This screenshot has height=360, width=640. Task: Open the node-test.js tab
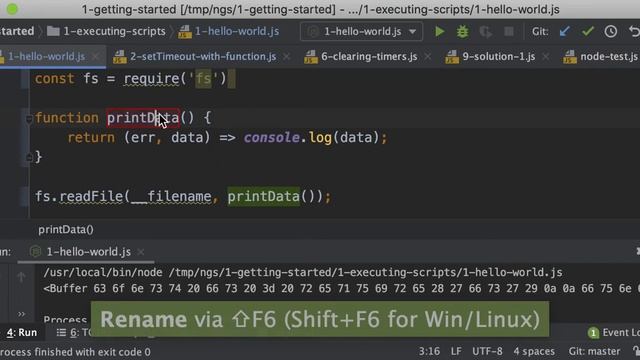(609, 56)
